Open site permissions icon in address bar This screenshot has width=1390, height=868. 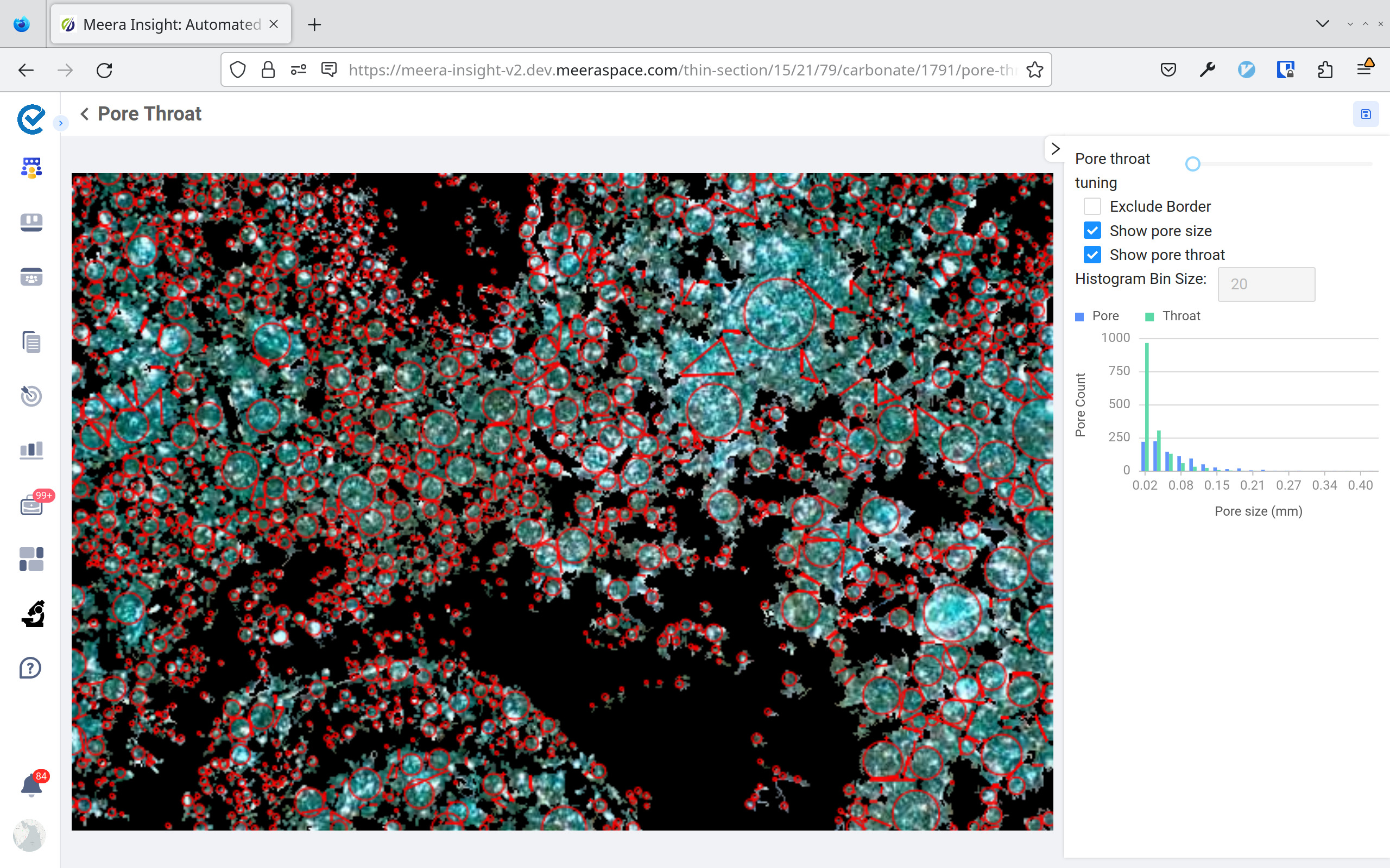click(299, 70)
